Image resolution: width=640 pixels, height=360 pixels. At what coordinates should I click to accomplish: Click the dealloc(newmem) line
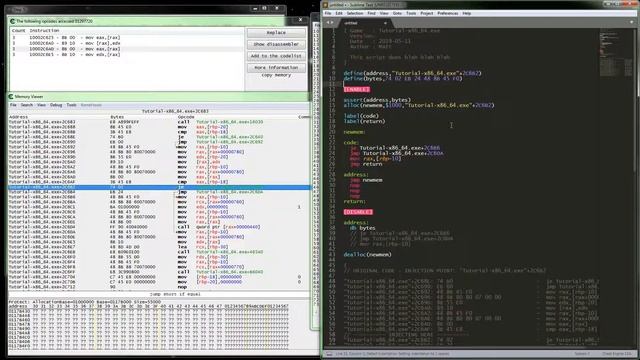coord(367,255)
